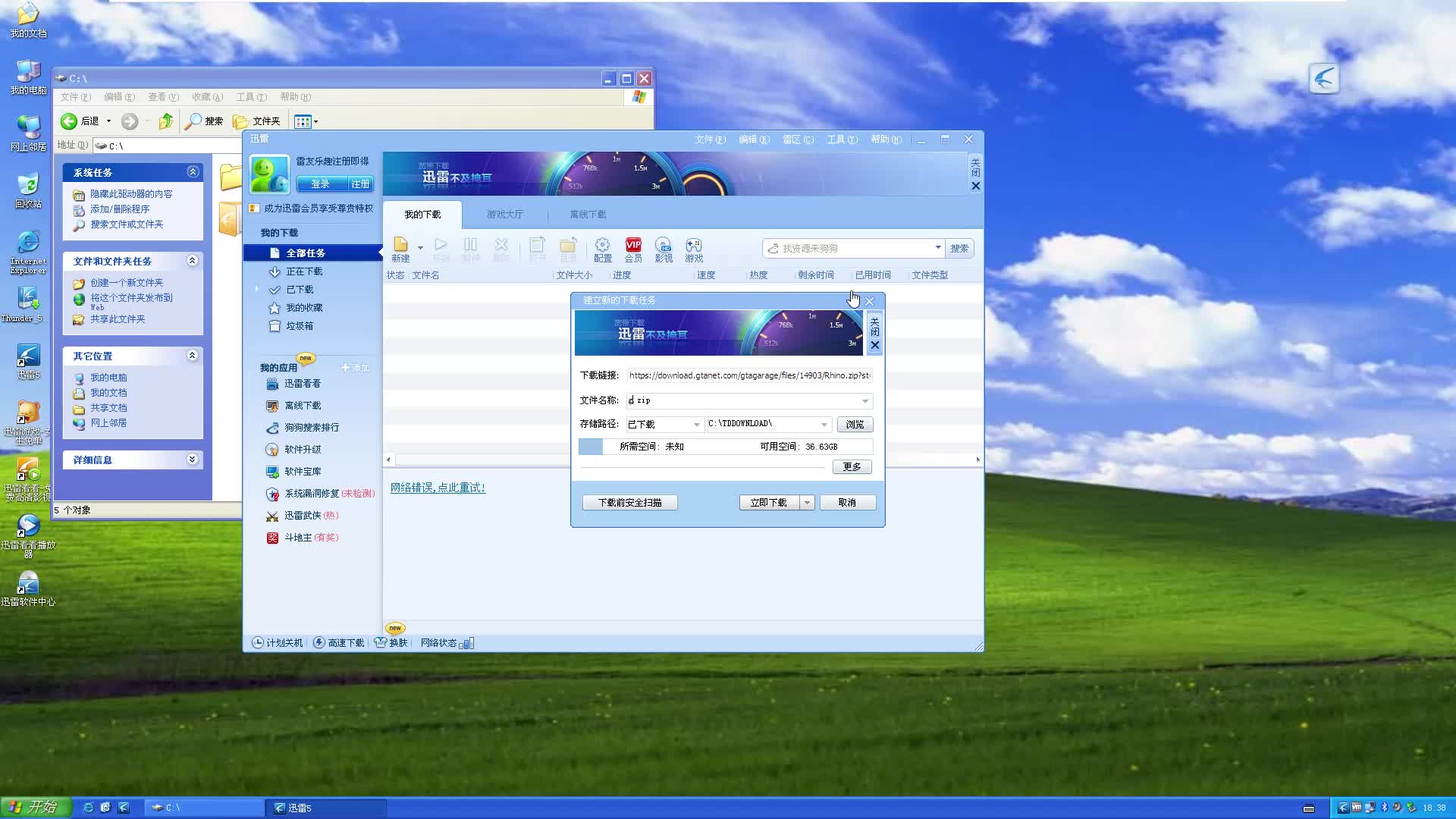Open Thunder's 工具(T) menu
1456x819 pixels.
tap(843, 140)
